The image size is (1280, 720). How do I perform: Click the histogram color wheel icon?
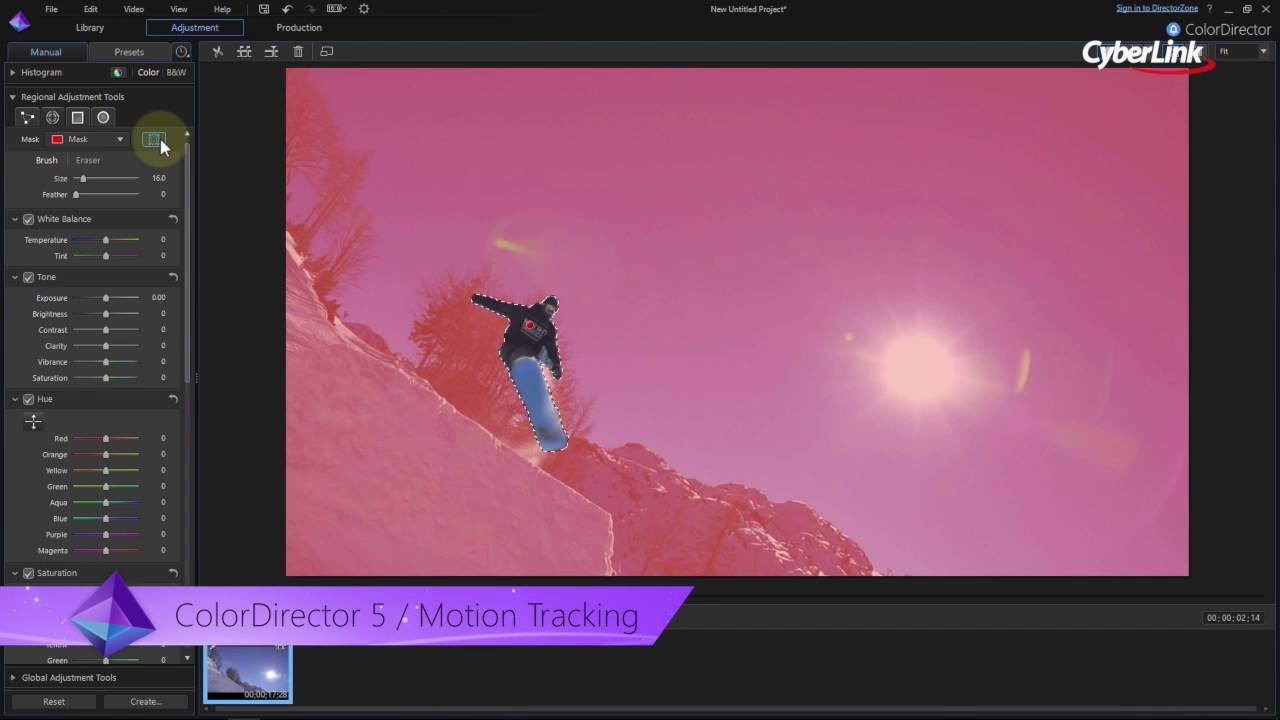click(118, 72)
